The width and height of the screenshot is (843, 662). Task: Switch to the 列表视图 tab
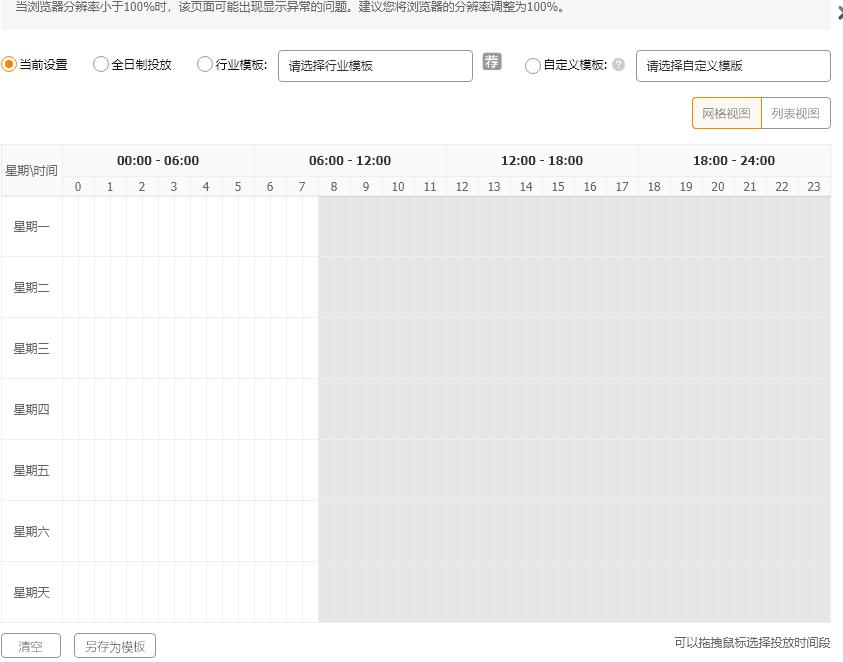tap(795, 113)
